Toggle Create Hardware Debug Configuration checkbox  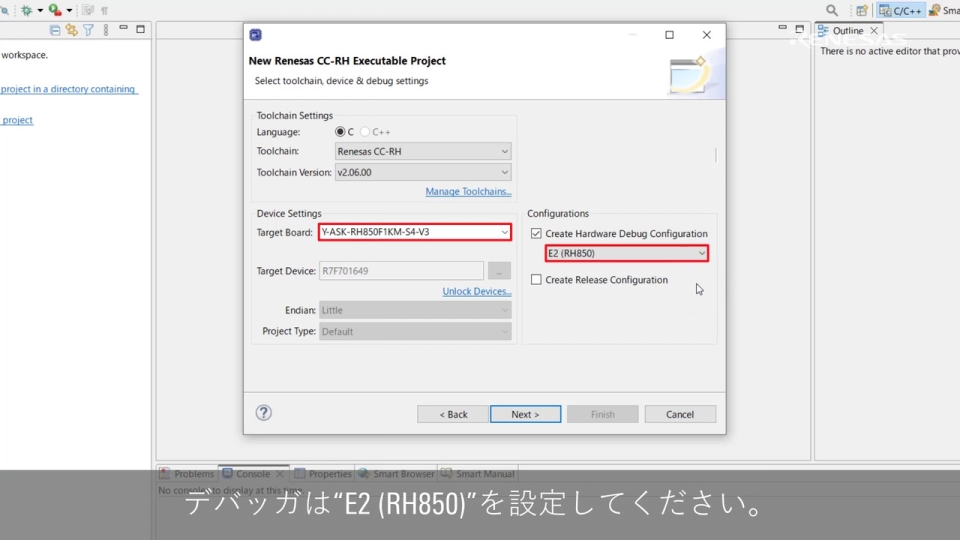point(537,234)
